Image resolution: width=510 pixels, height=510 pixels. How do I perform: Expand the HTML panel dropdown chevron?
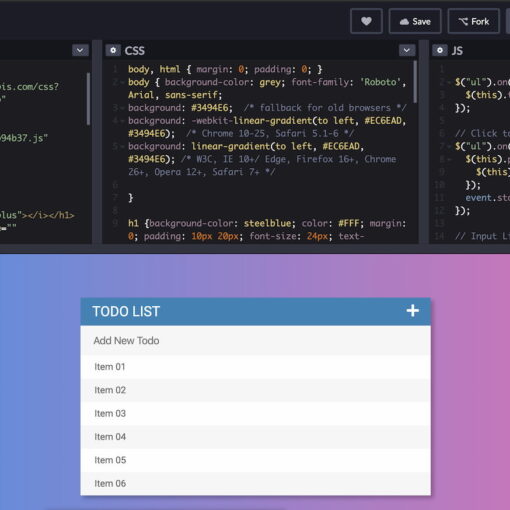[x=80, y=50]
